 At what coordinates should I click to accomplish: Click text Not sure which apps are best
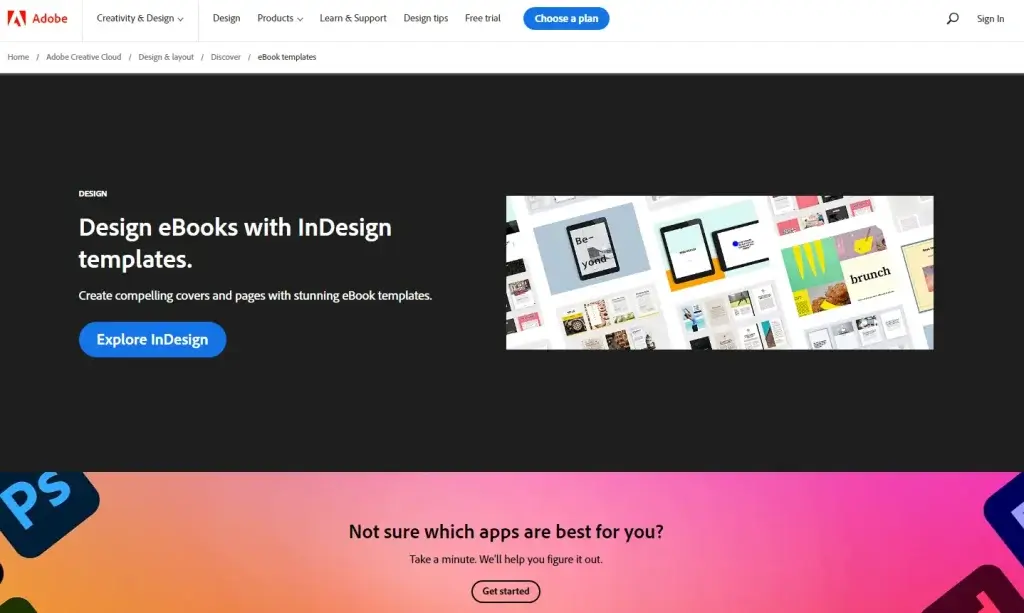click(505, 531)
